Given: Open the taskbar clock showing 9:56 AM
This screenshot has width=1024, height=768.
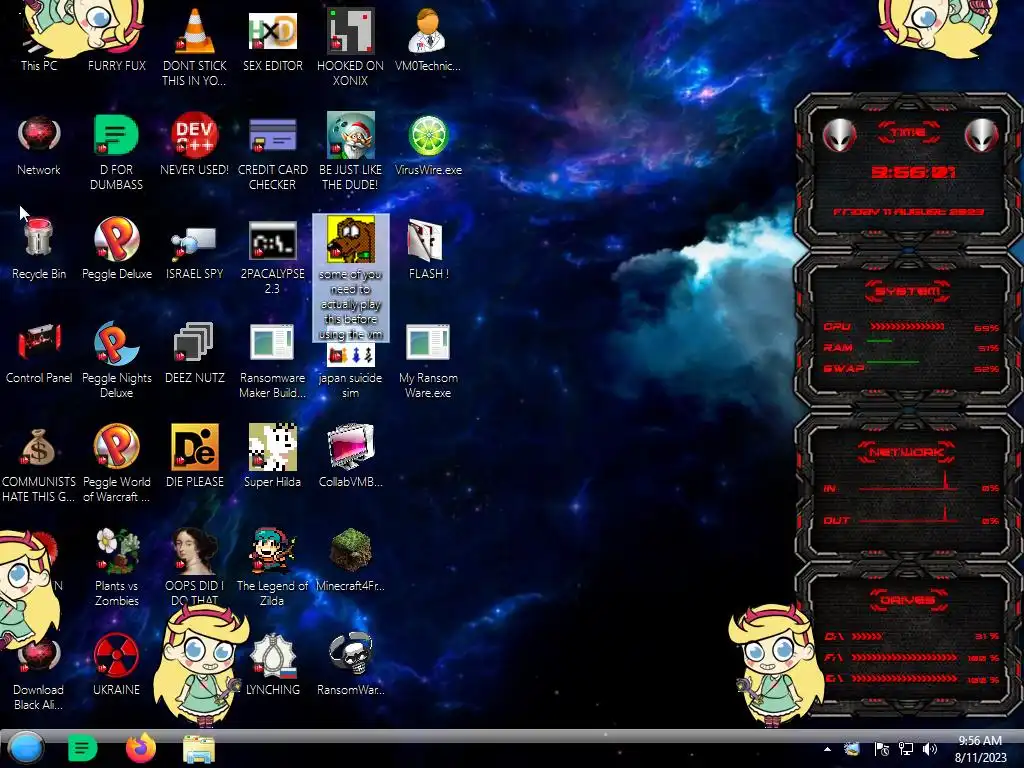Looking at the screenshot, I should [980, 749].
